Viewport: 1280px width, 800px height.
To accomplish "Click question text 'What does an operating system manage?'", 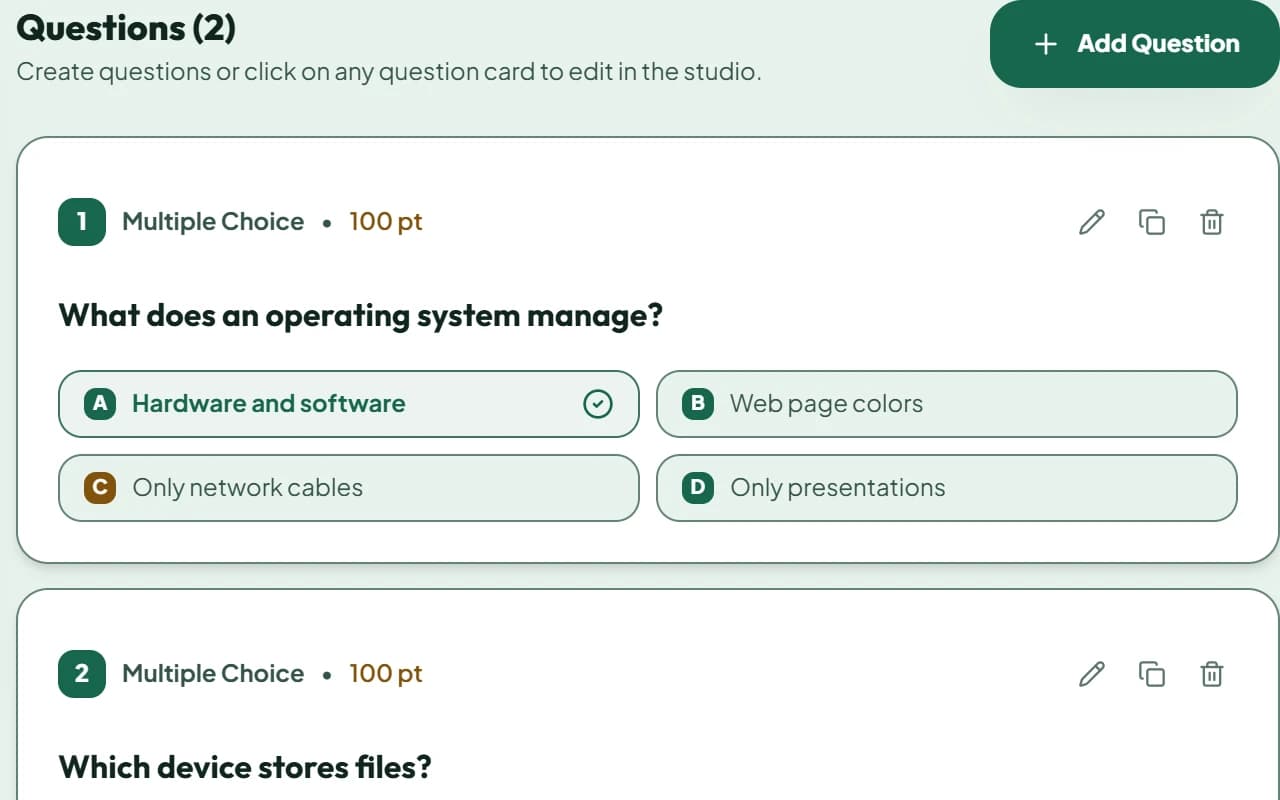I will point(361,317).
